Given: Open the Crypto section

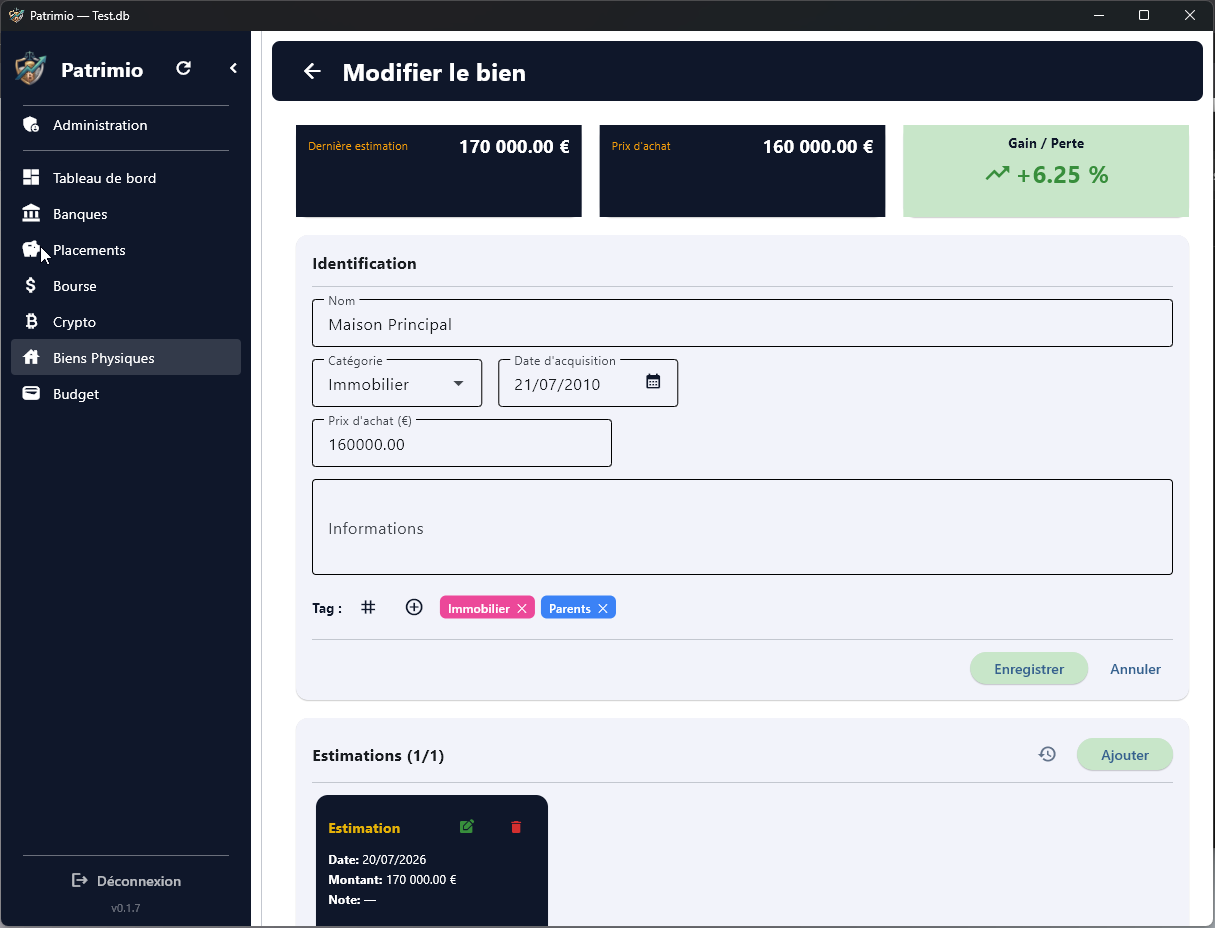Looking at the screenshot, I should [126, 322].
